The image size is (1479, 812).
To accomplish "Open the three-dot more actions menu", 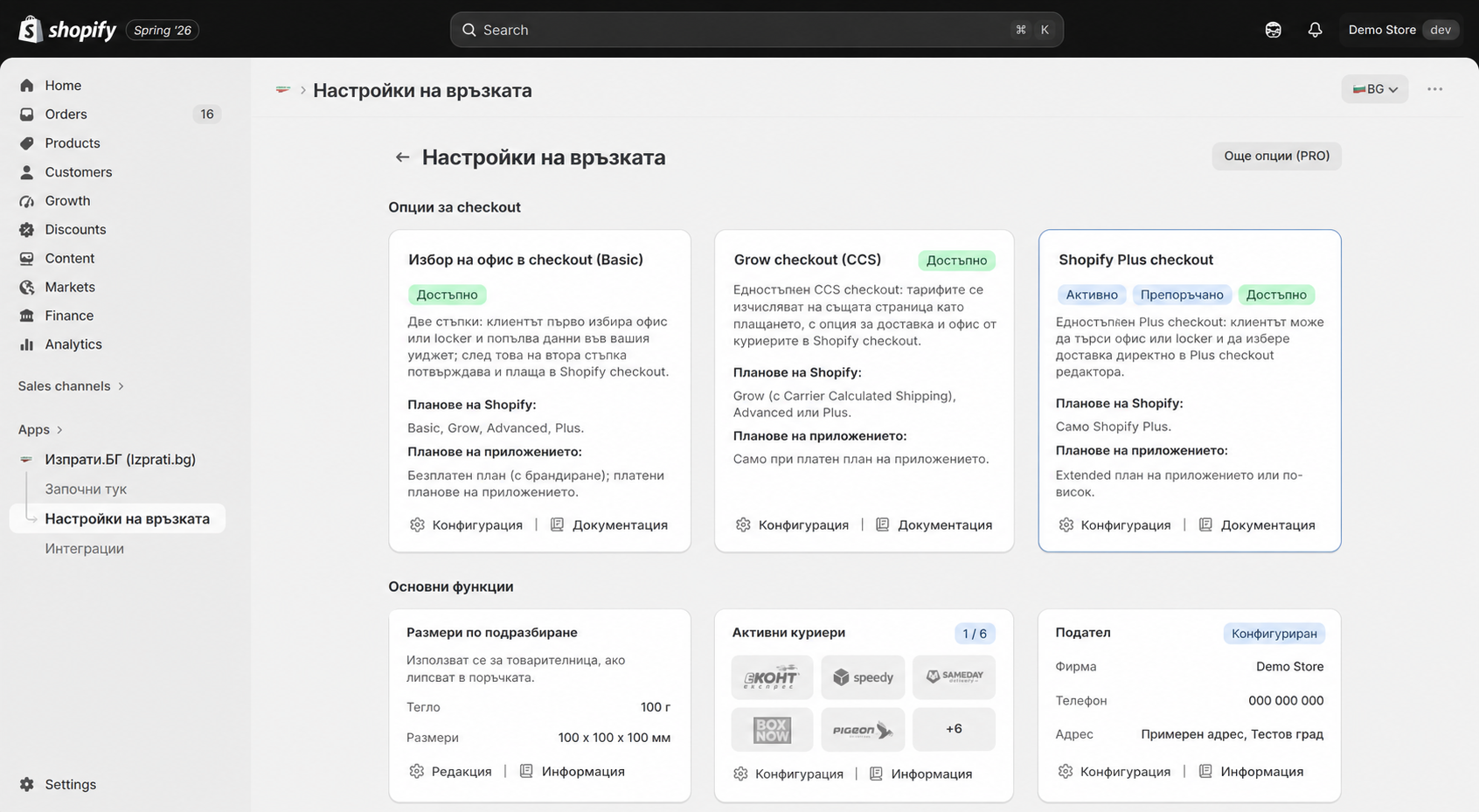I will [1434, 89].
